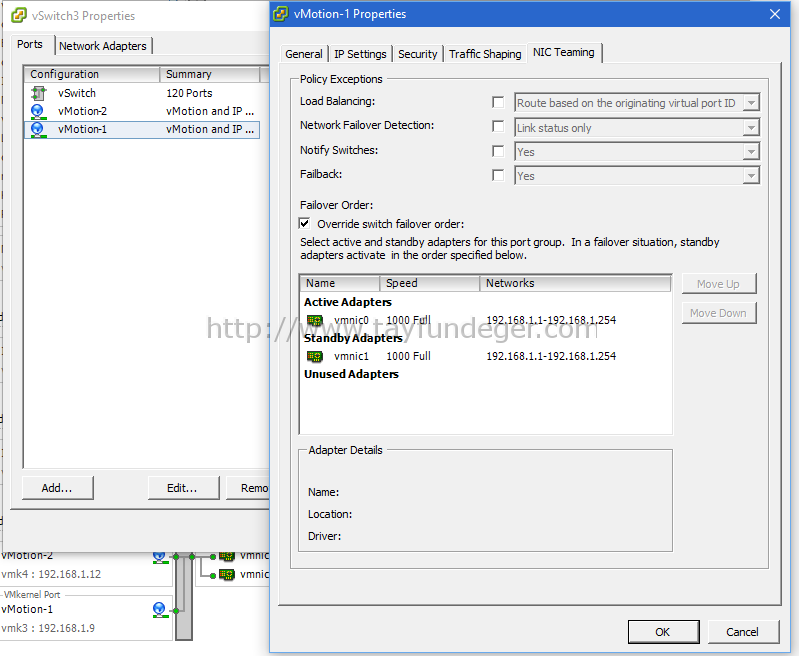Click the OK button
Image resolution: width=799 pixels, height=656 pixels.
[663, 632]
